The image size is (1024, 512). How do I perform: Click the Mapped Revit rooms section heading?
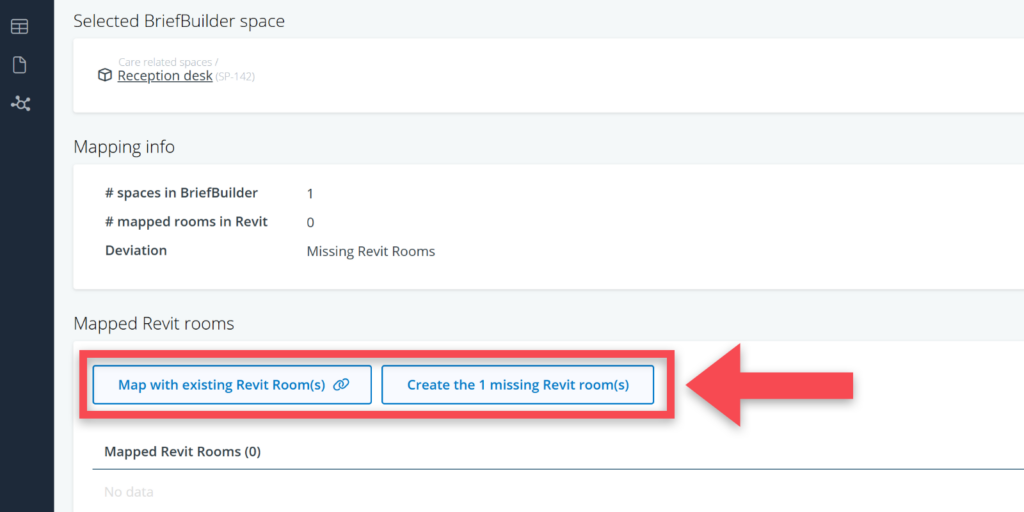coord(154,323)
